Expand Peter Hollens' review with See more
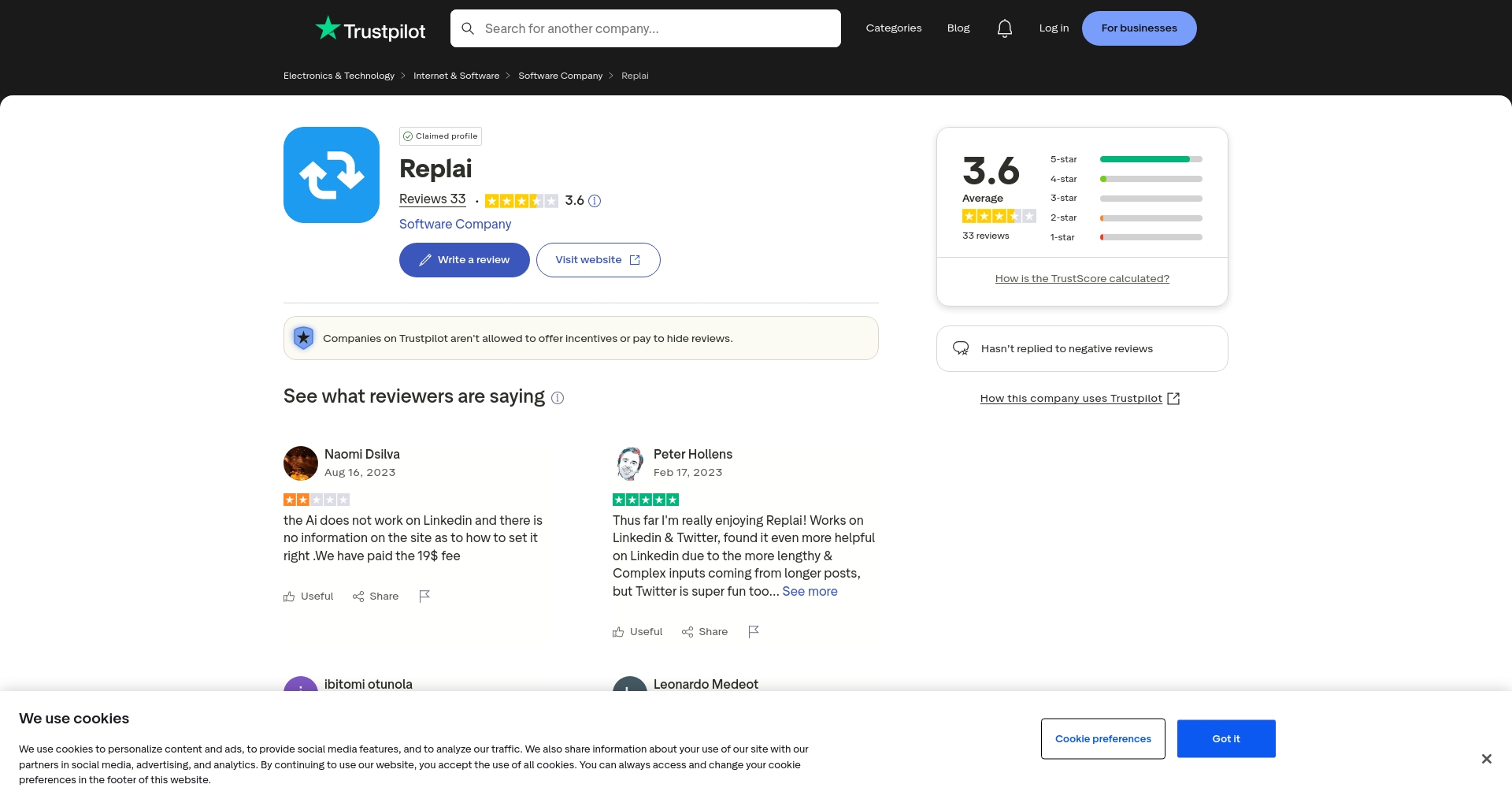Screen dimensions: 1512x788 (810, 592)
